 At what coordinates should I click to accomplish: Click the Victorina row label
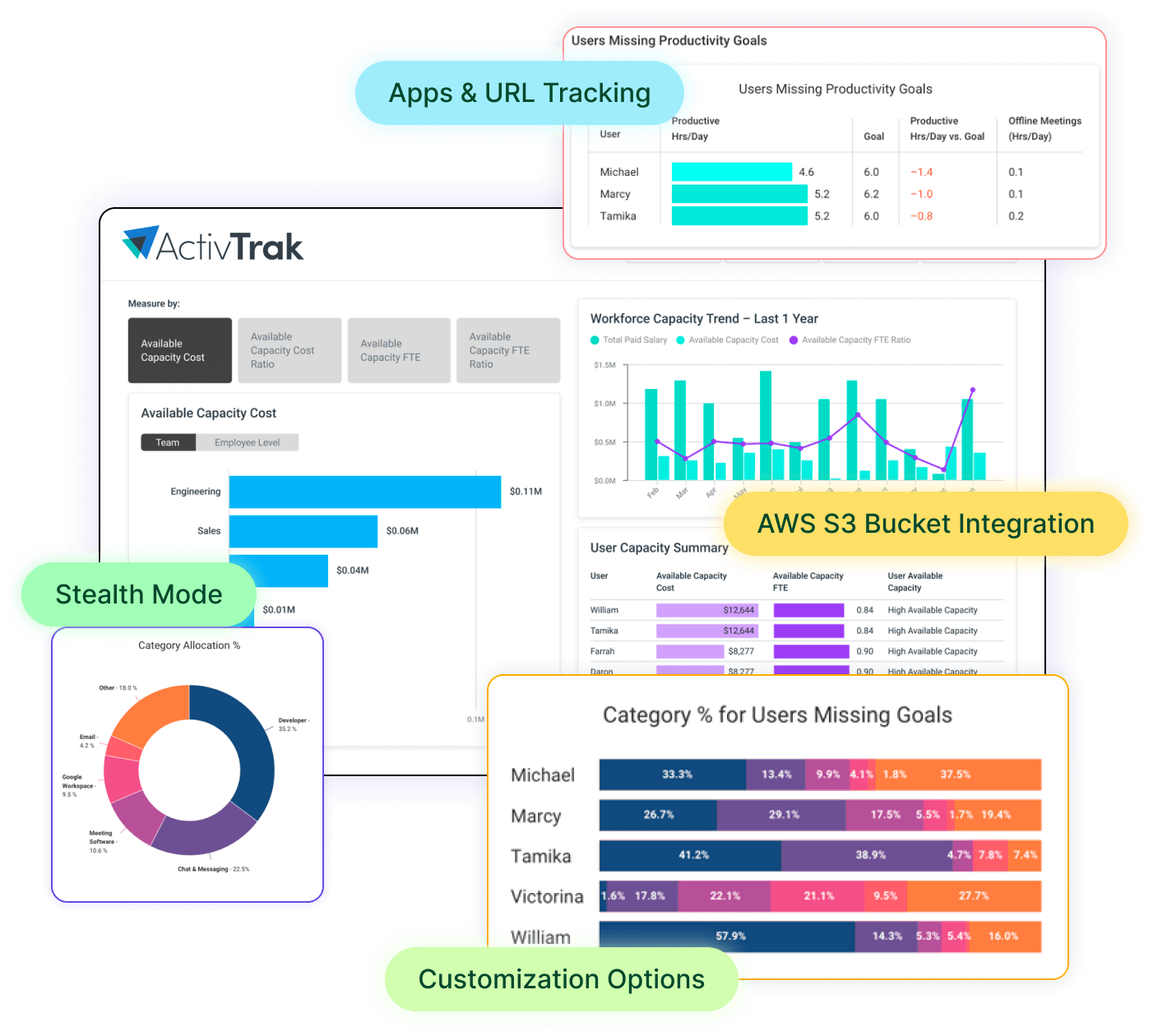(x=547, y=896)
